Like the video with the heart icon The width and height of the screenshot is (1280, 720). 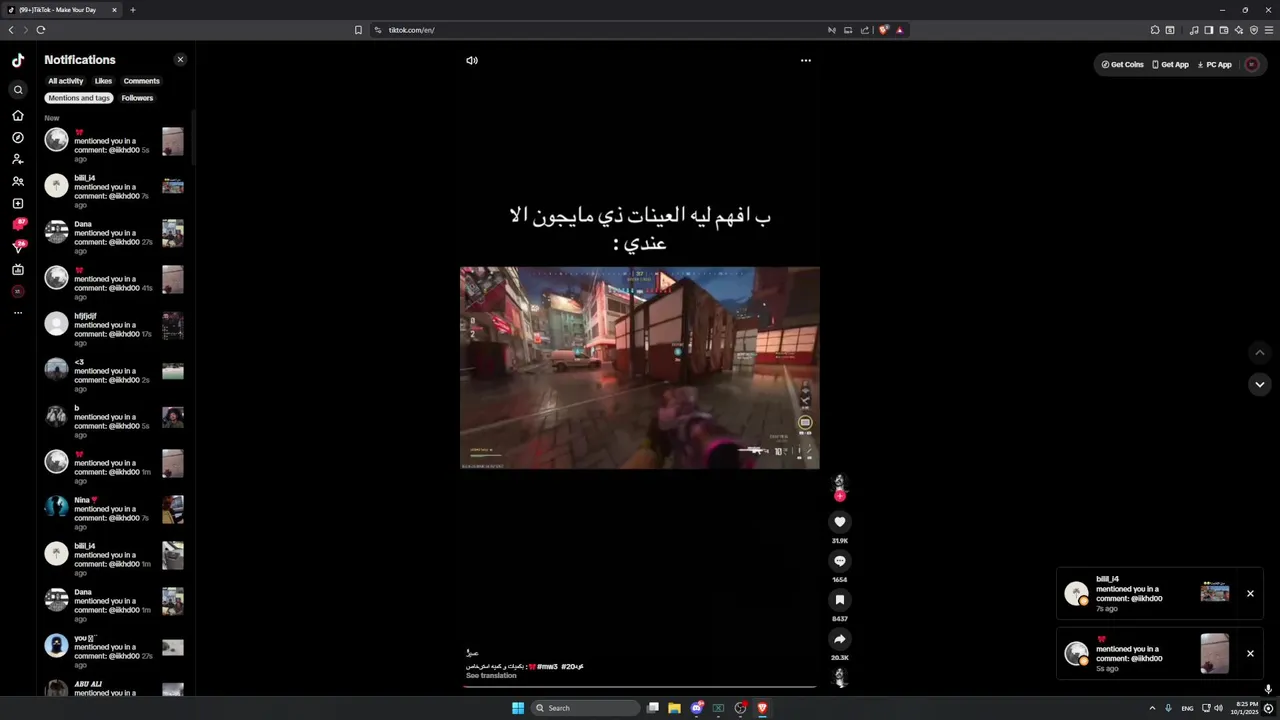click(840, 521)
